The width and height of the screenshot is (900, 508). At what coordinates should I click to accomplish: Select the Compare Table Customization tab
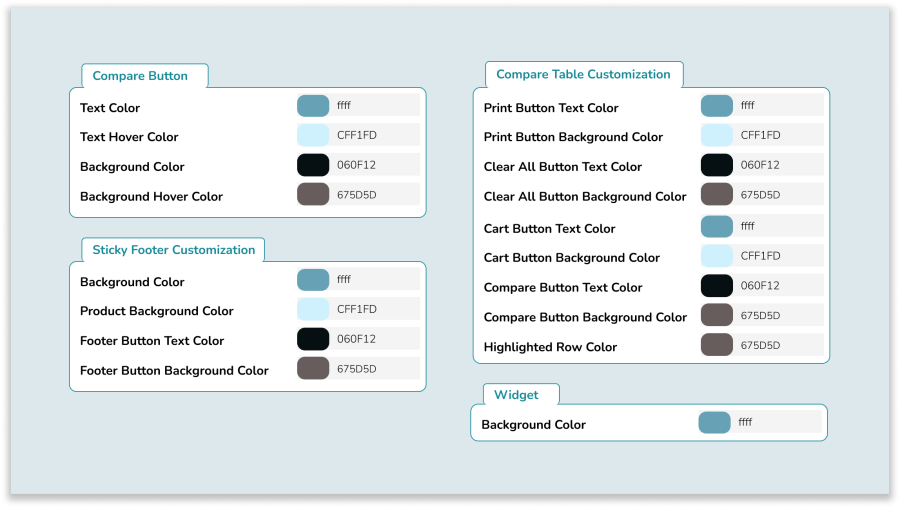click(x=583, y=74)
